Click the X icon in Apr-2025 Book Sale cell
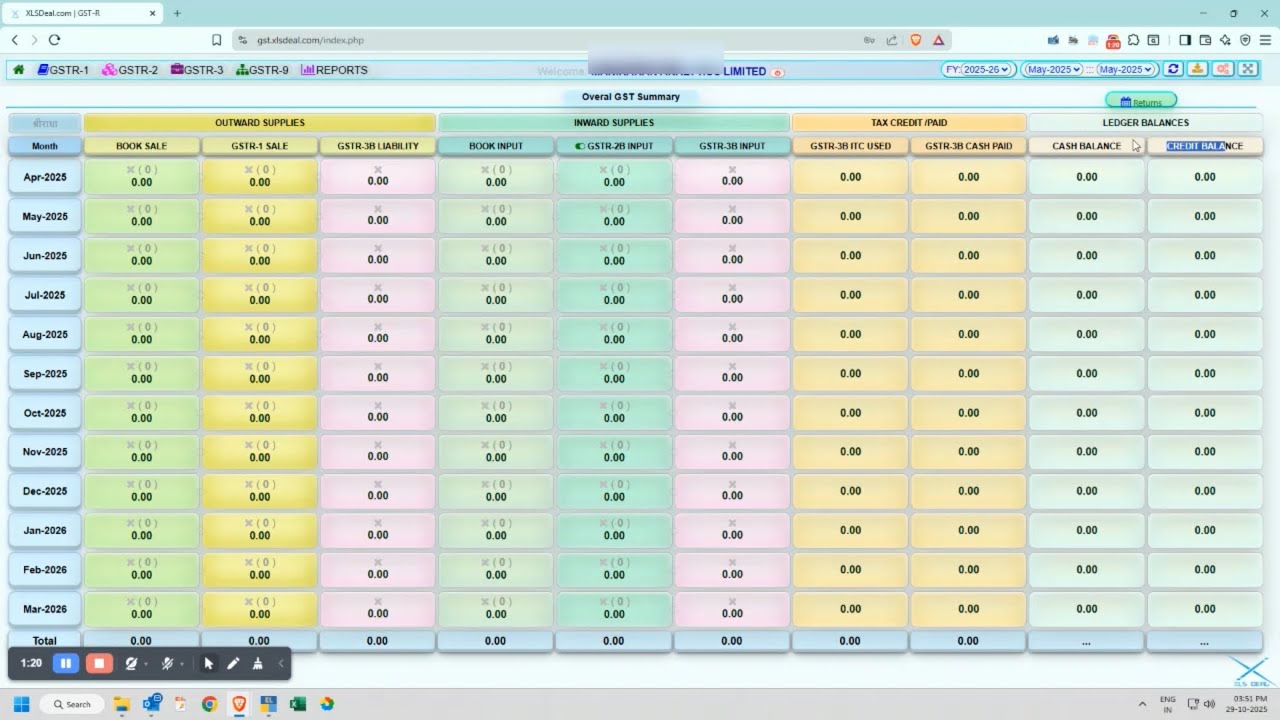 [x=130, y=170]
